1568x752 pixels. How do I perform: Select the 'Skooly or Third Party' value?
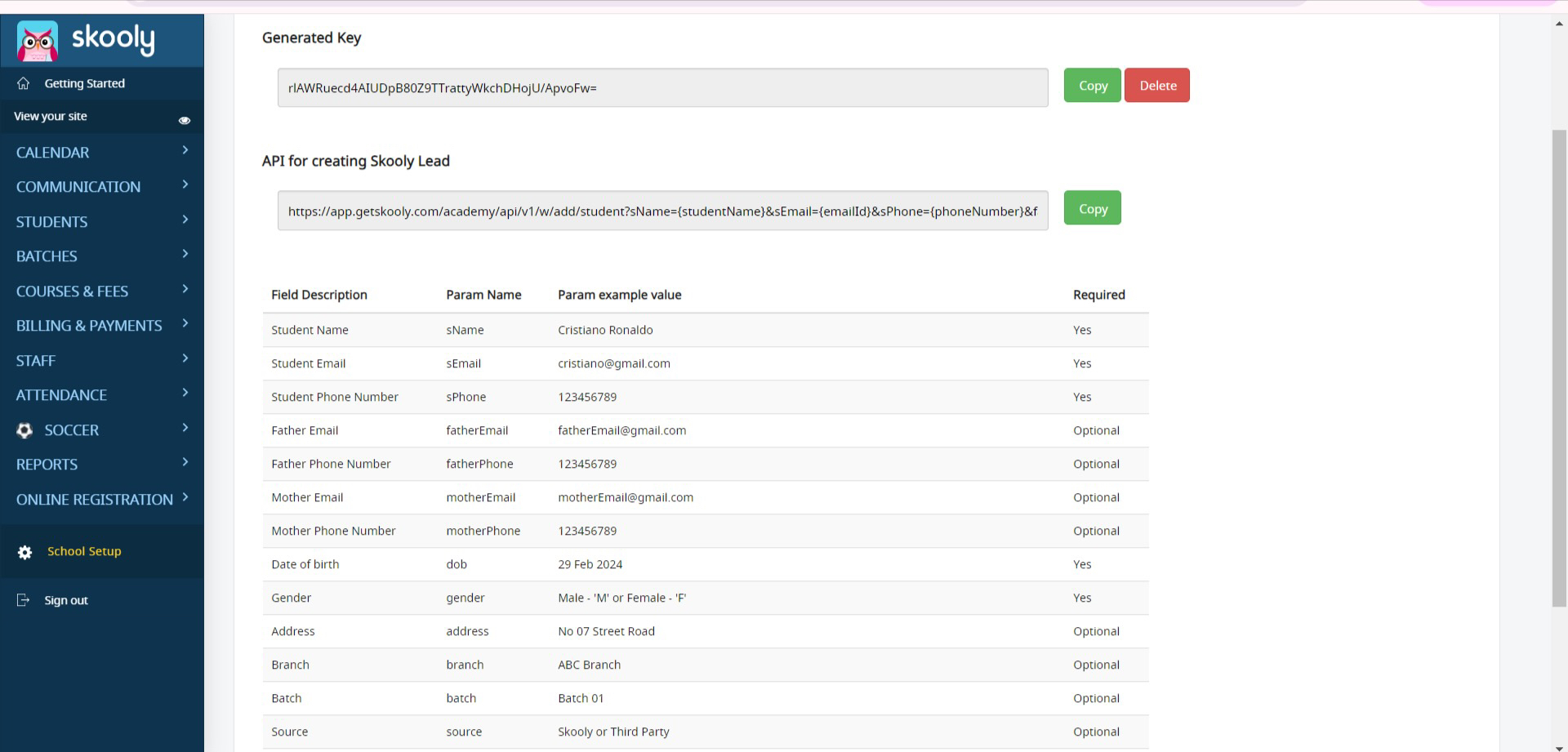coord(613,732)
